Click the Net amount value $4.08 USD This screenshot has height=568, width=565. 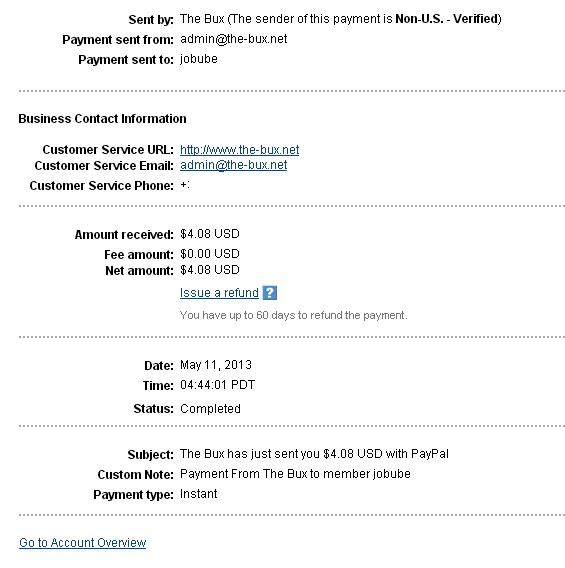(210, 270)
